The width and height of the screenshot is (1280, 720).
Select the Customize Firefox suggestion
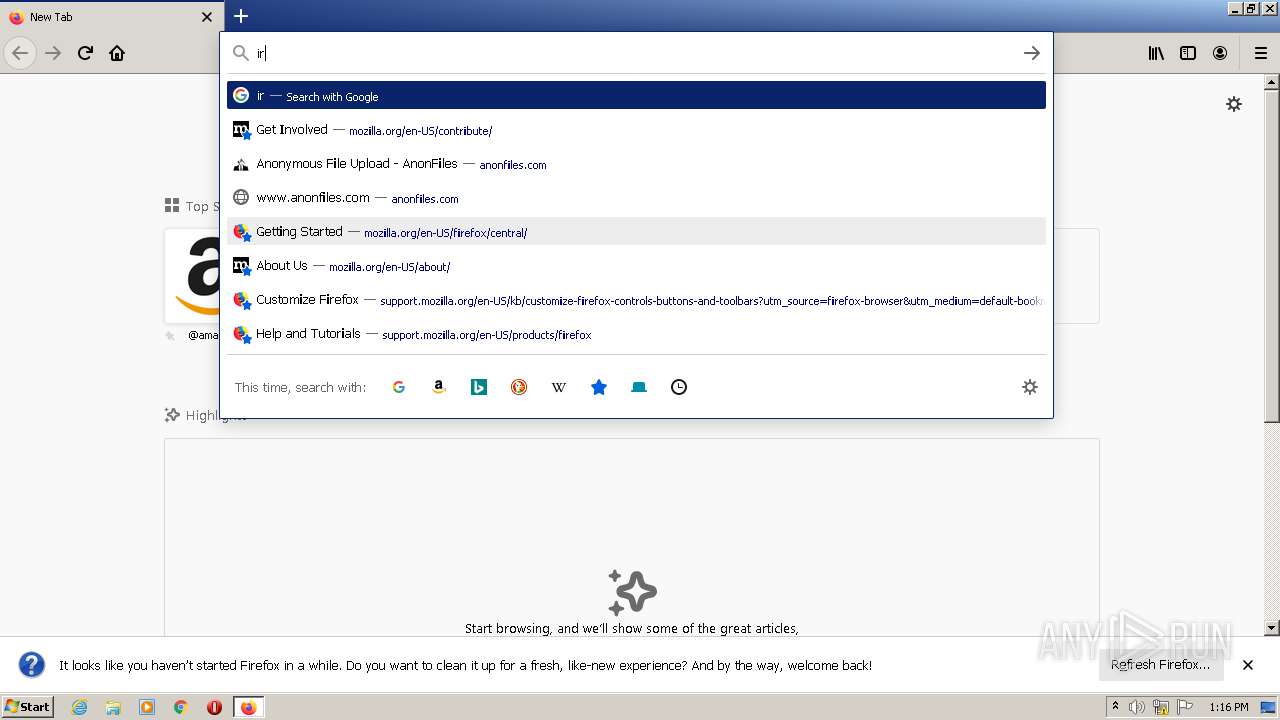[636, 300]
